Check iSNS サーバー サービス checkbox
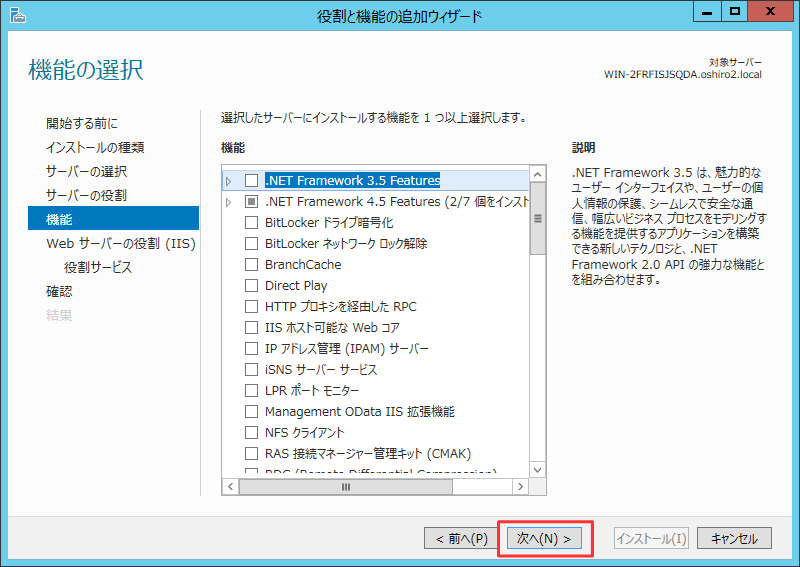This screenshot has width=800, height=567. (x=252, y=369)
